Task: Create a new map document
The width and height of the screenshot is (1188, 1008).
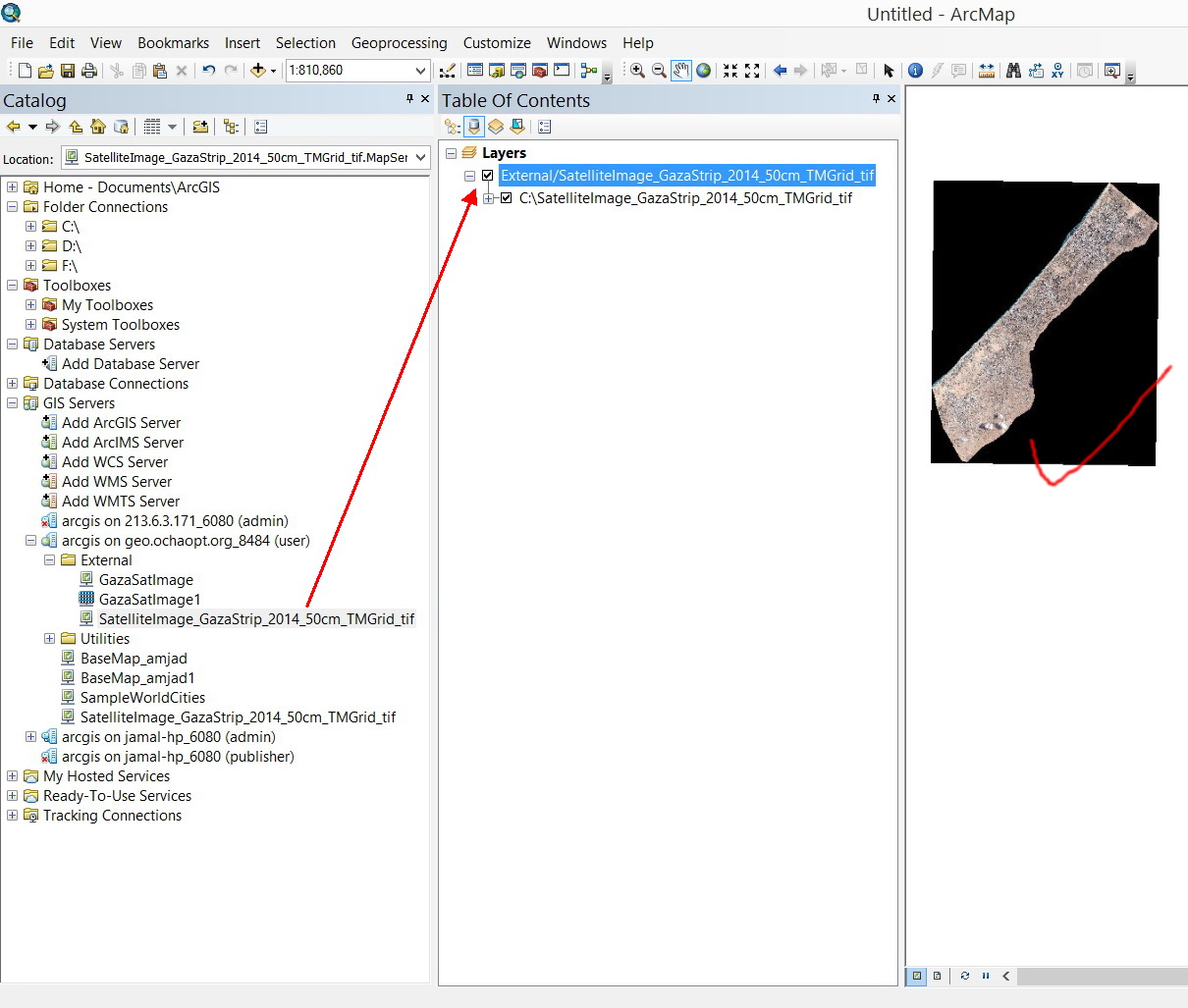Action: [26, 71]
